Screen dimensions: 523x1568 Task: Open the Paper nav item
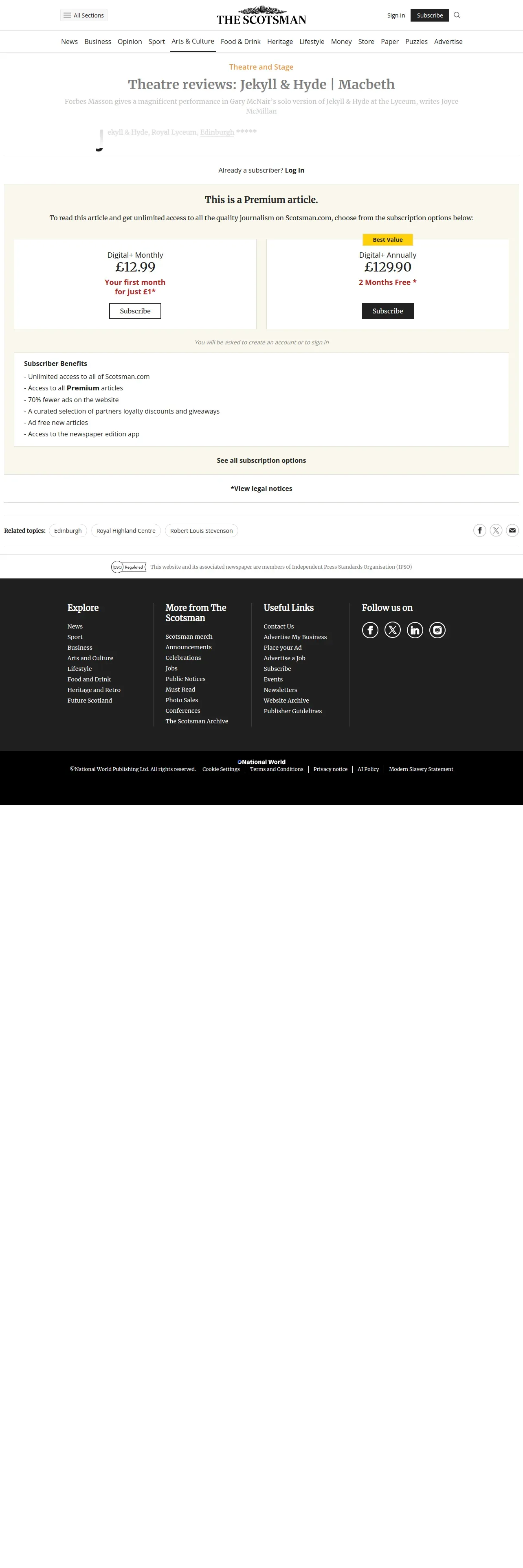click(x=390, y=42)
